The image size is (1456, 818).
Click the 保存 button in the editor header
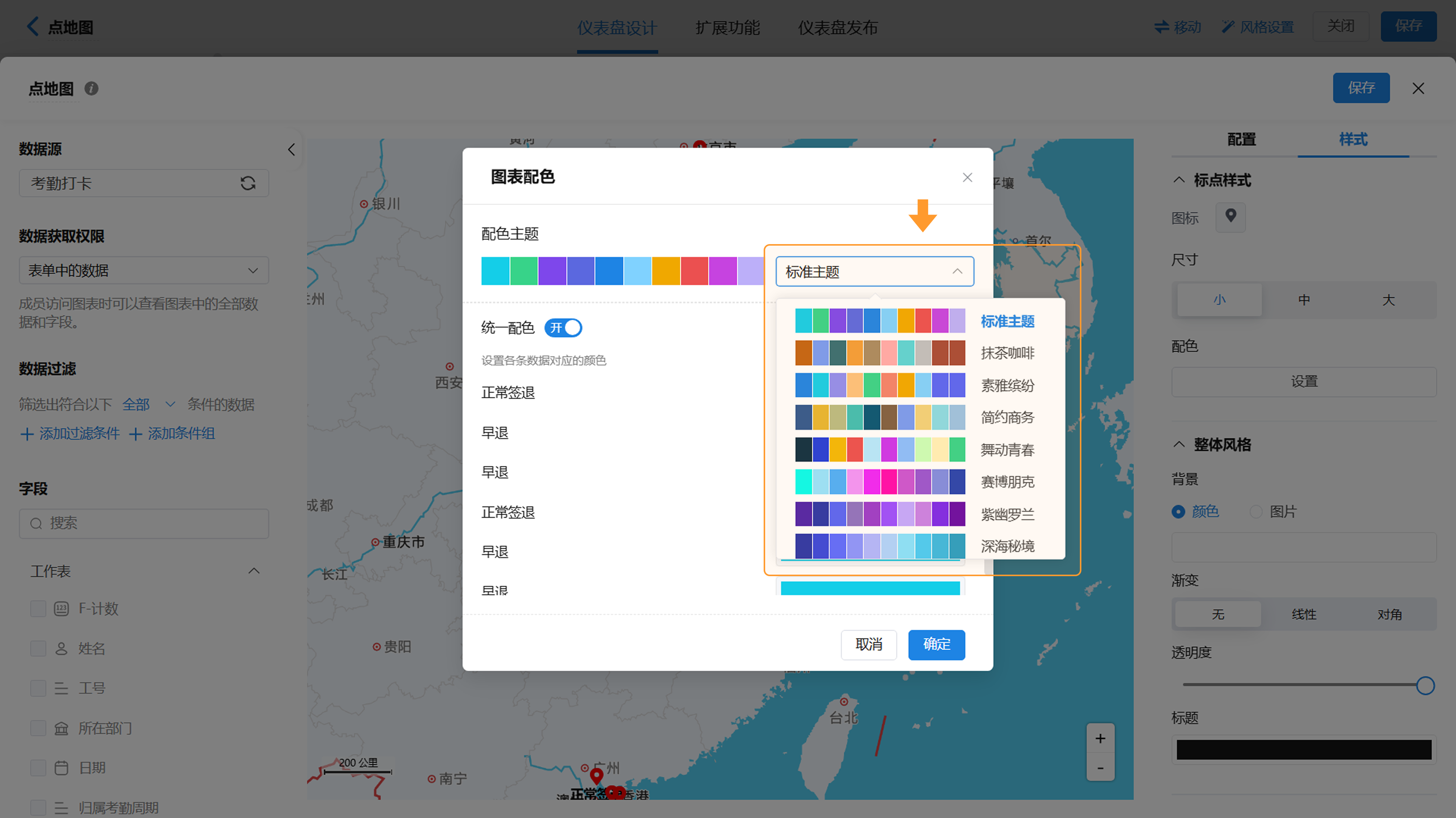1361,88
